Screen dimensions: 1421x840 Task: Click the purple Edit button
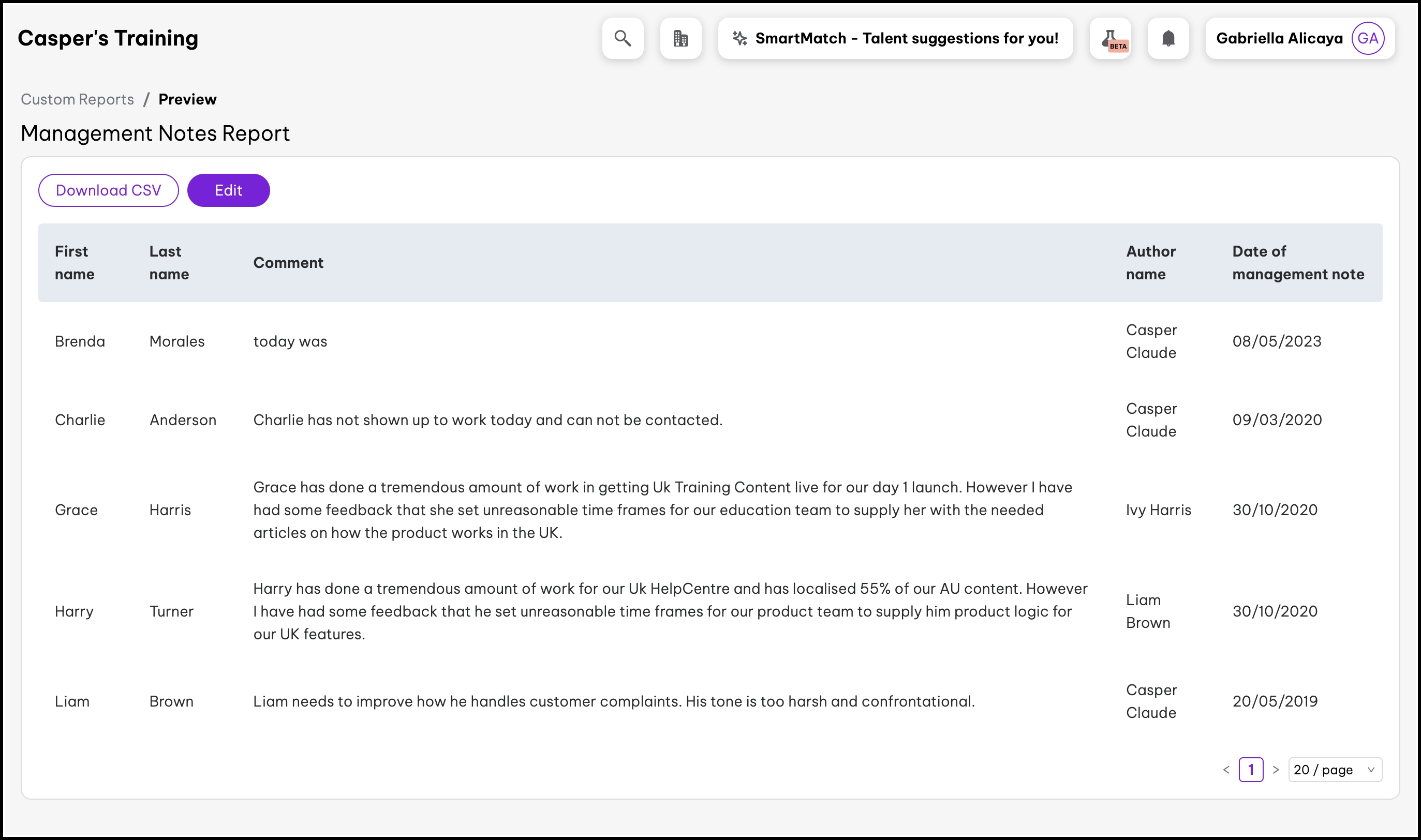[228, 190]
